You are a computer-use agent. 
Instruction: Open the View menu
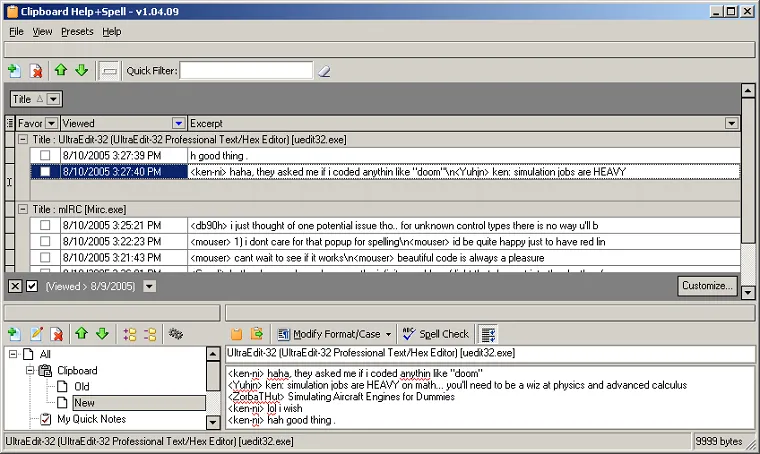(42, 31)
